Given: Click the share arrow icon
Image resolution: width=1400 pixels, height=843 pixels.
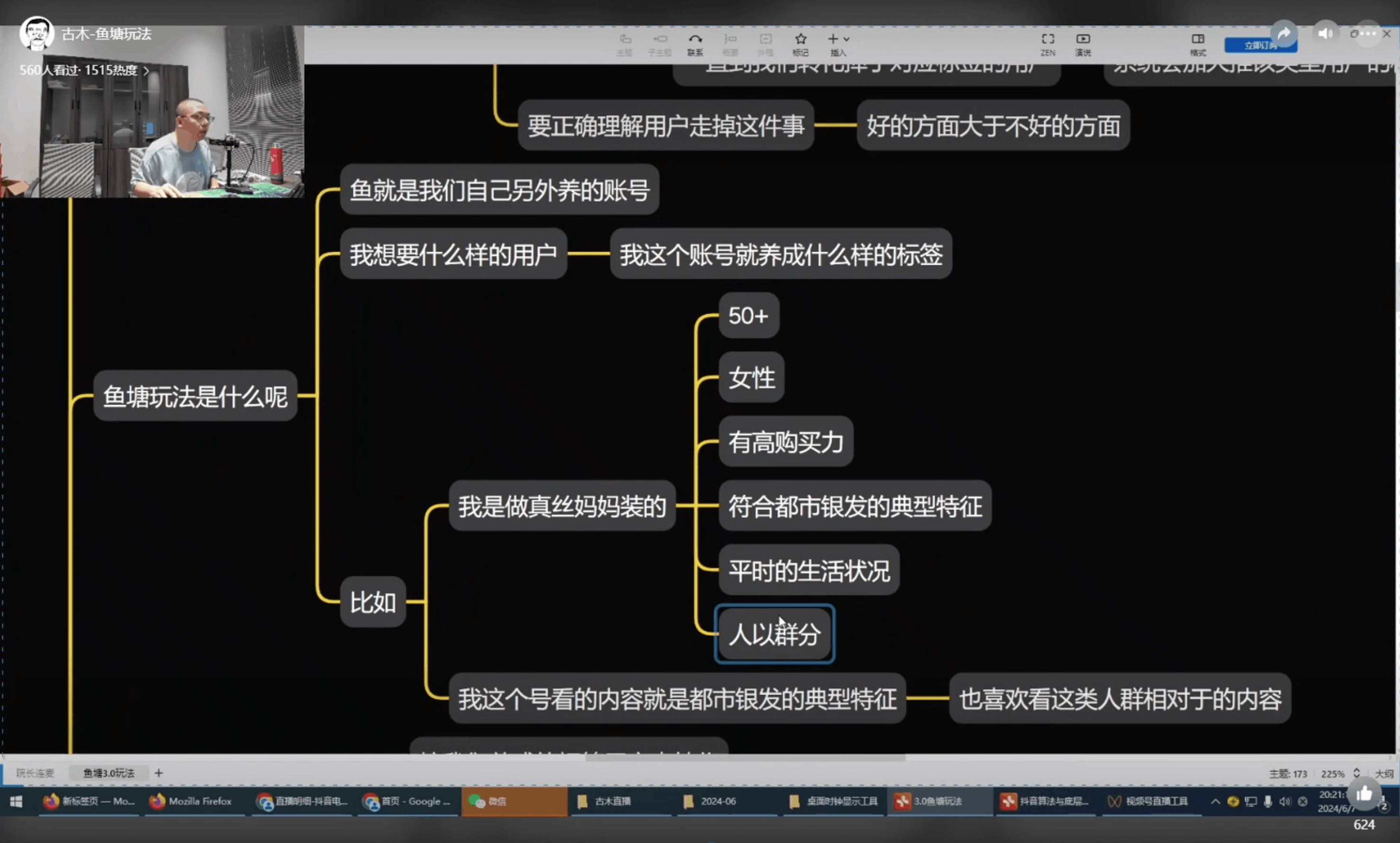Looking at the screenshot, I should click(1283, 34).
